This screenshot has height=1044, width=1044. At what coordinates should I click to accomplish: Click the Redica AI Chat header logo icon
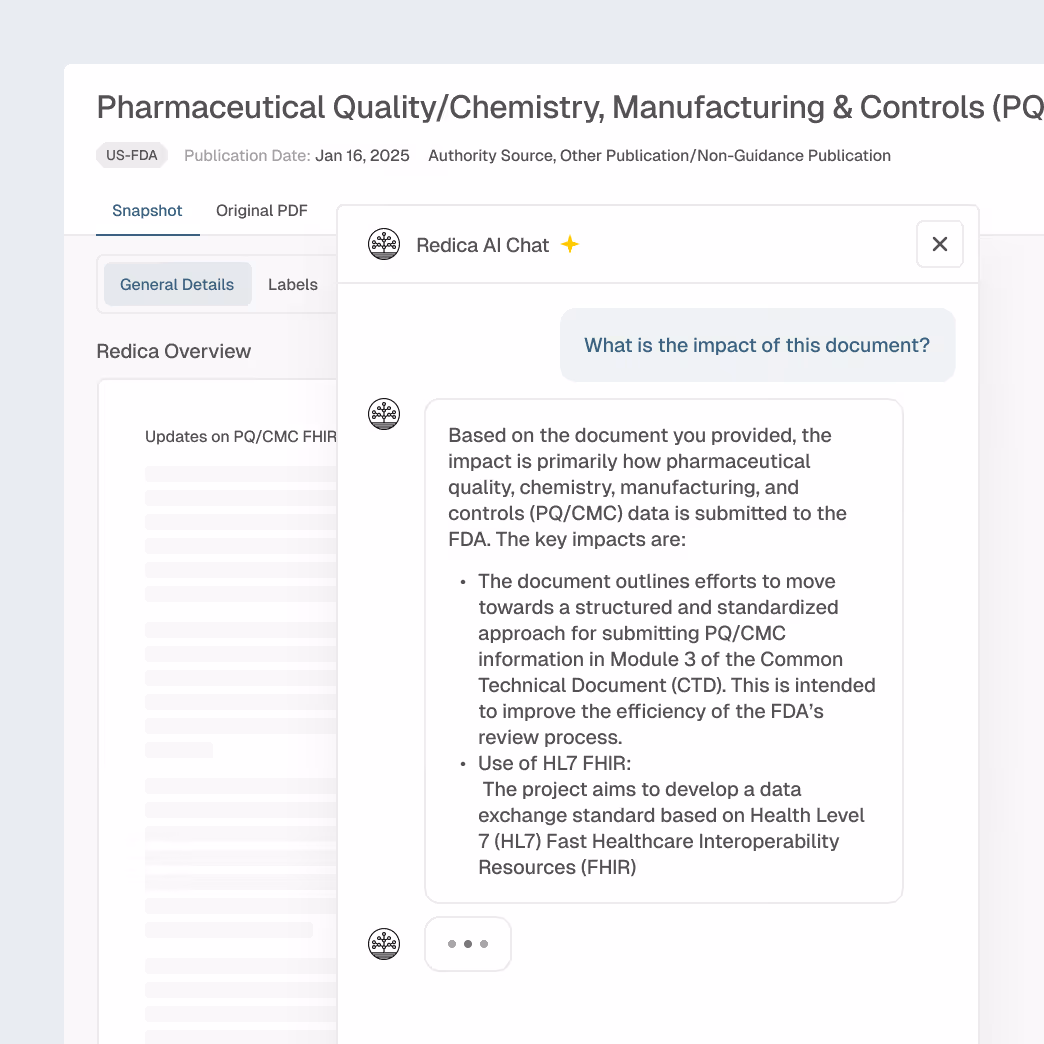[383, 243]
